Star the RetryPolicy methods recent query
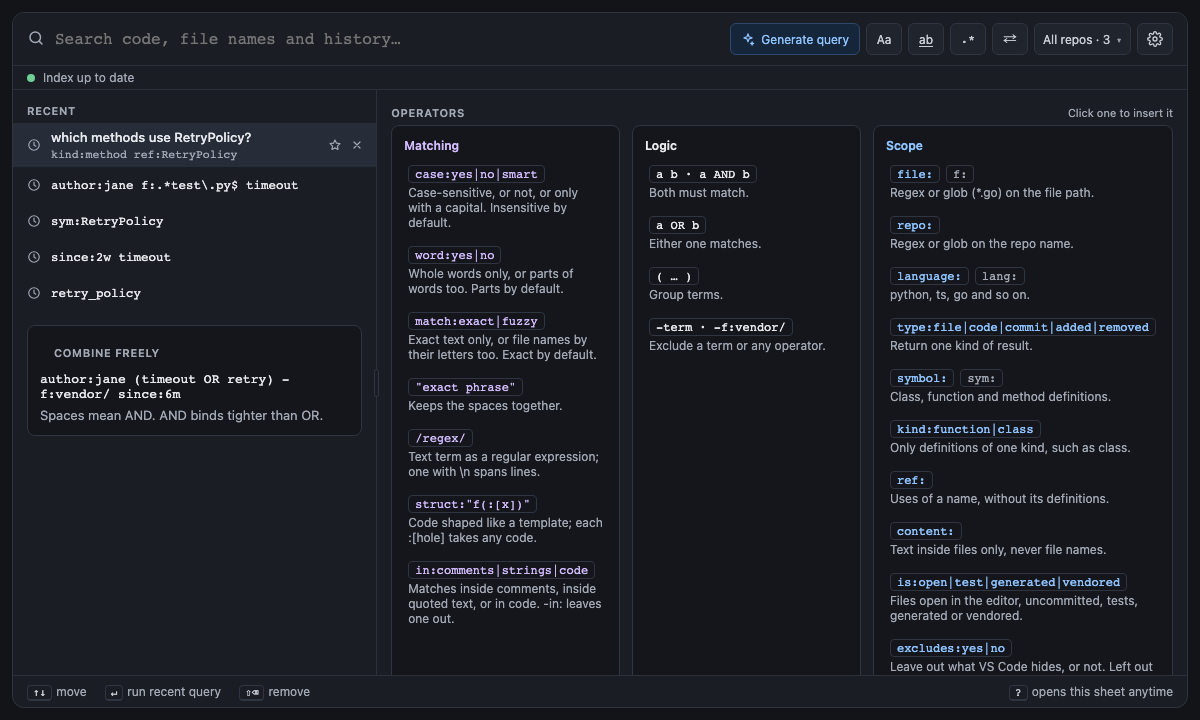The image size is (1200, 720). click(x=335, y=145)
